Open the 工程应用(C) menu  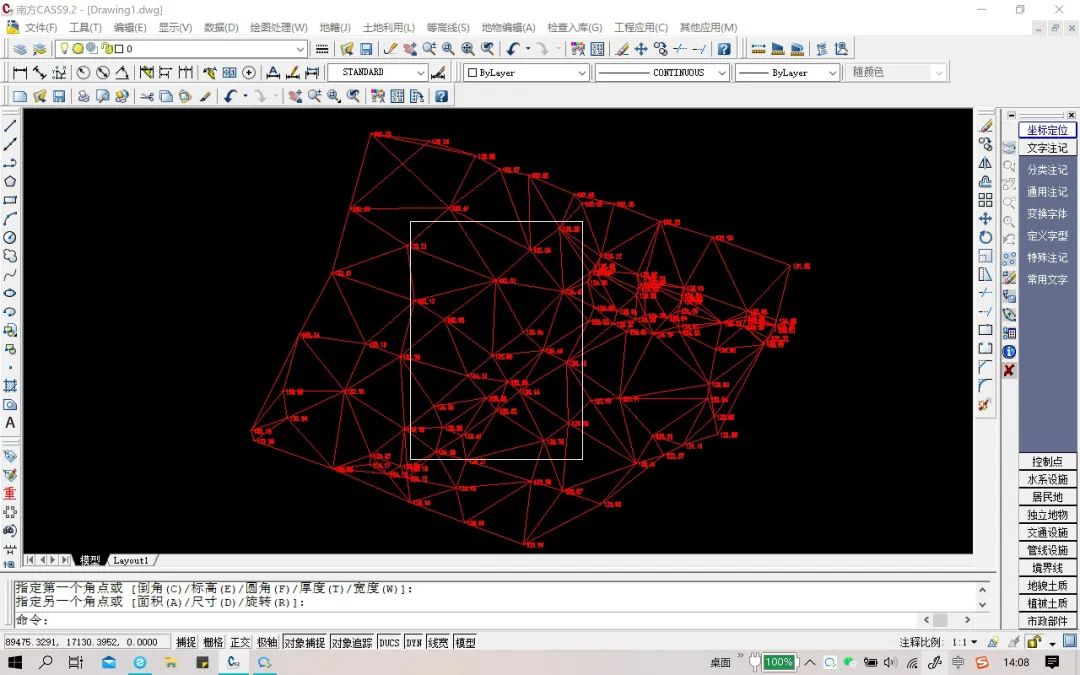coord(641,28)
